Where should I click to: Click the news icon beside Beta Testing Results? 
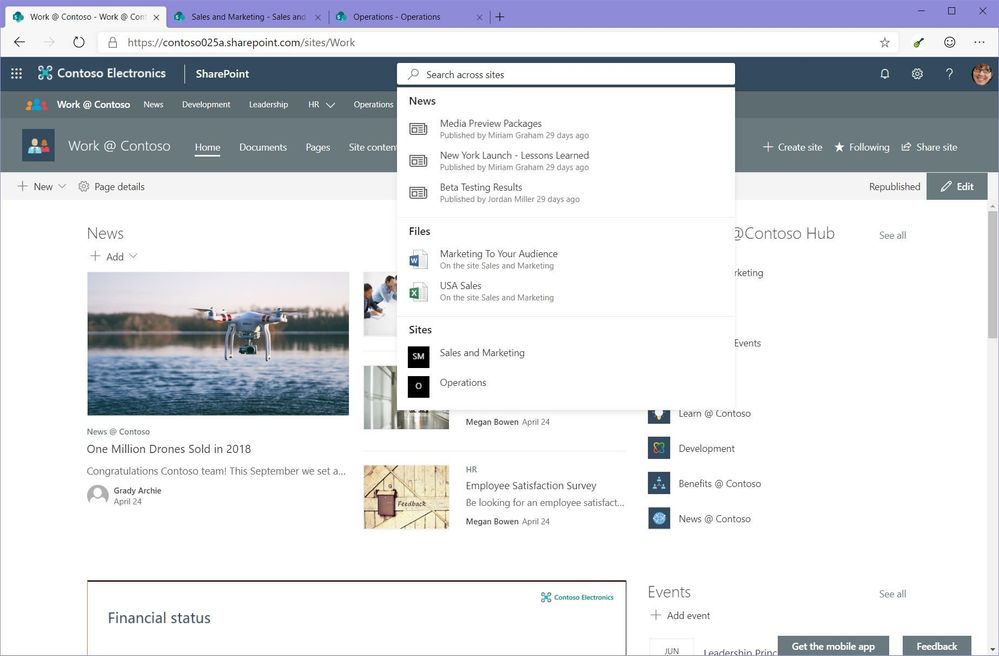click(418, 192)
